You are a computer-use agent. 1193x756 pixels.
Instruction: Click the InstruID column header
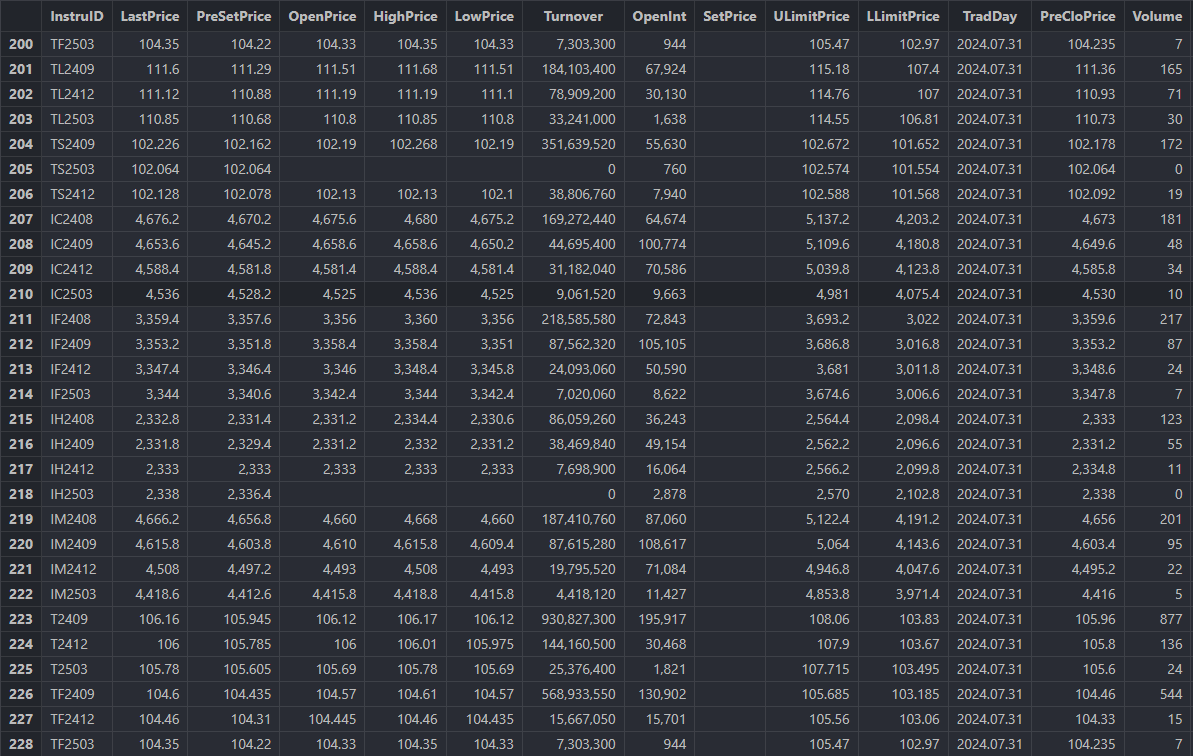pyautogui.click(x=77, y=17)
